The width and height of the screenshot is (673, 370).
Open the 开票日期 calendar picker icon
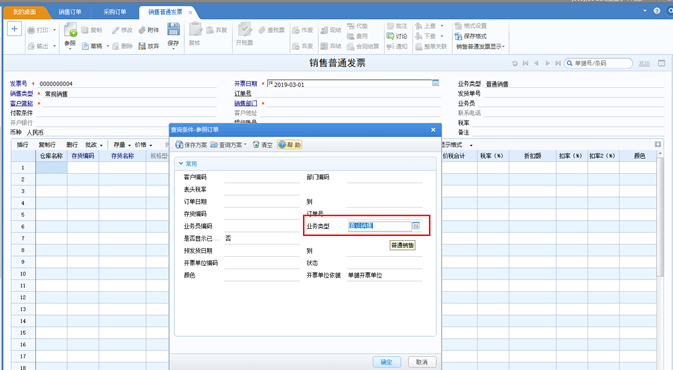click(x=435, y=83)
